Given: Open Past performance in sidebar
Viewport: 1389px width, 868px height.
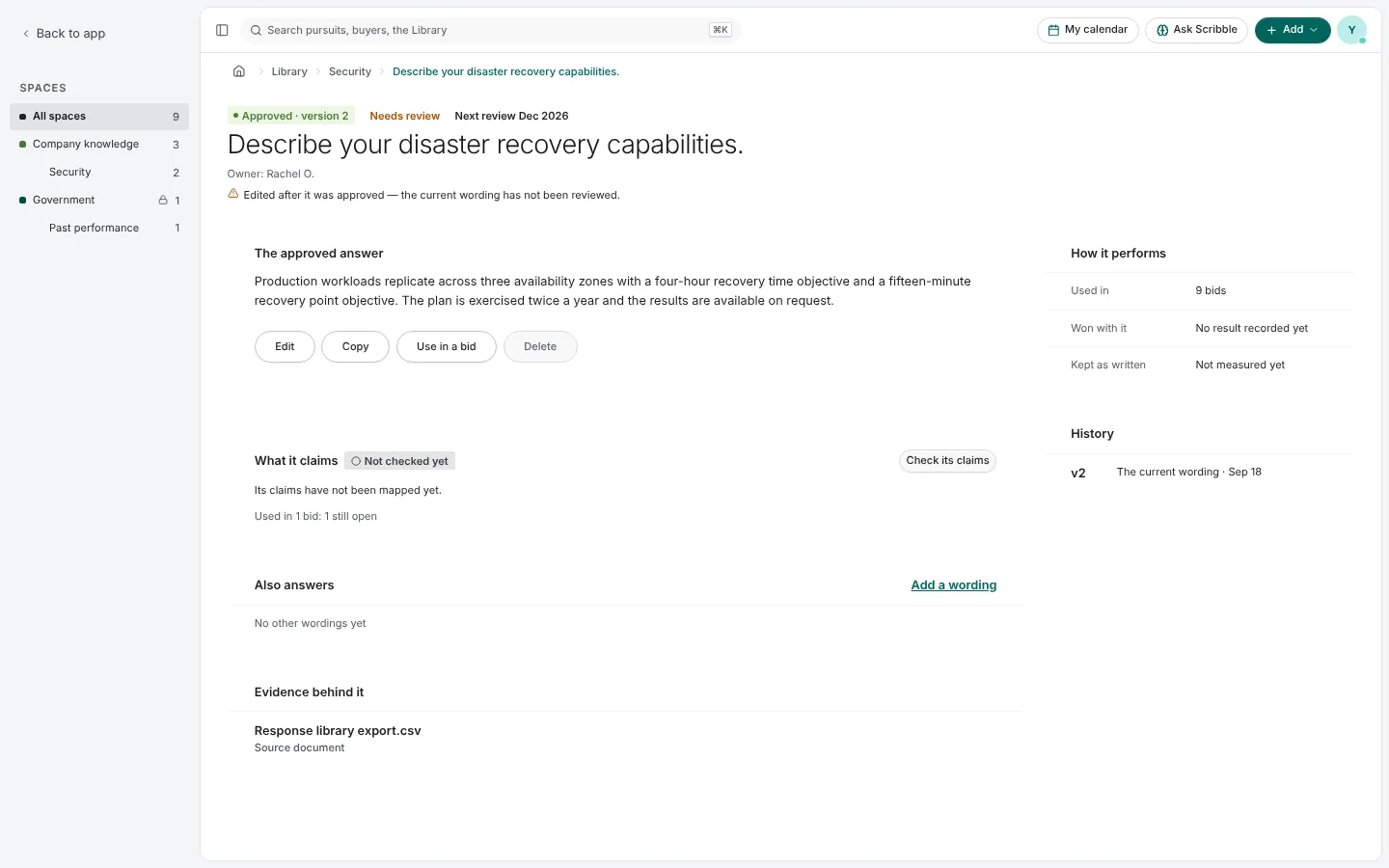Looking at the screenshot, I should 99,228.
